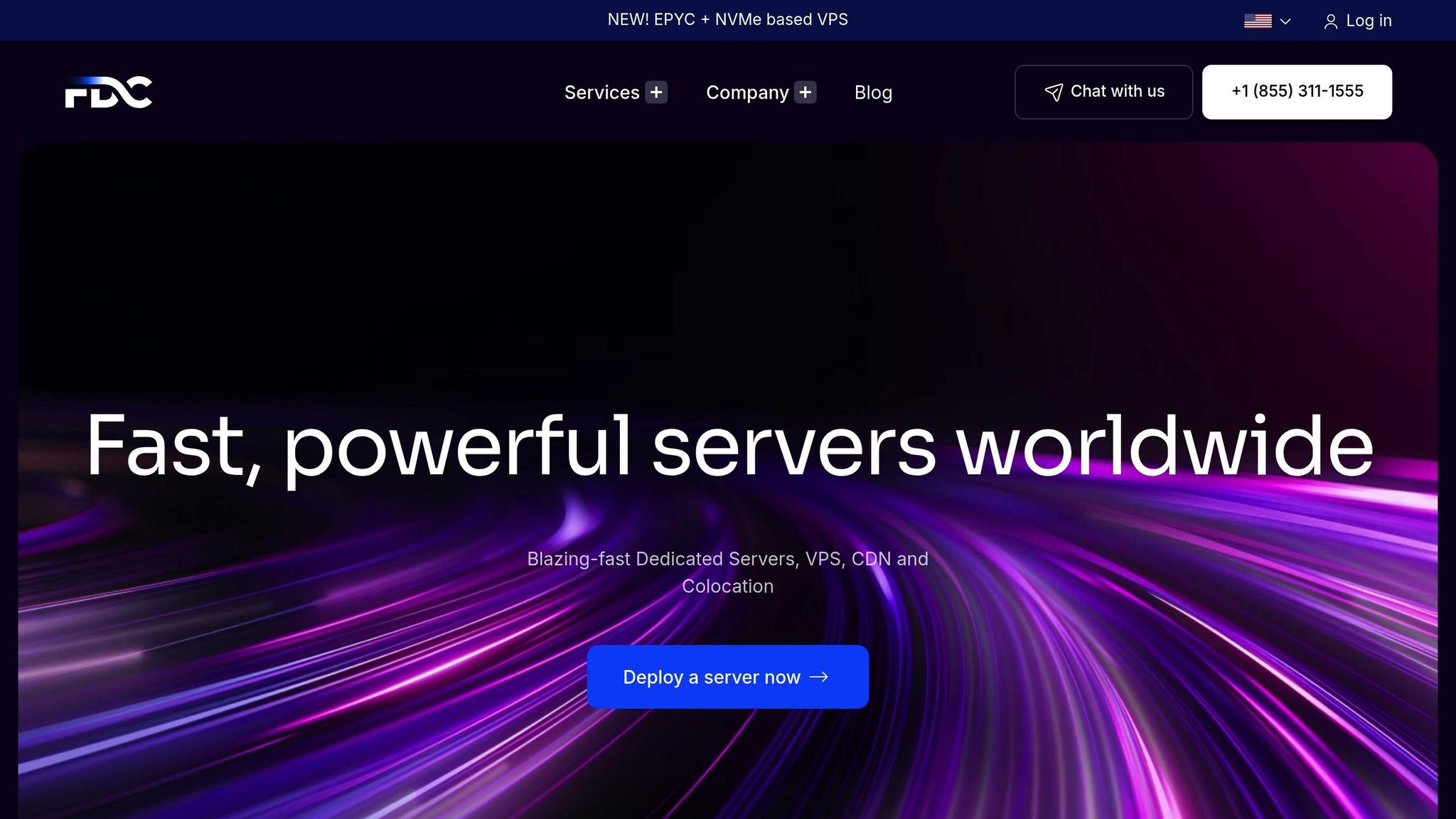This screenshot has height=819, width=1456.
Task: Click the US flag language icon
Action: pos(1257,21)
